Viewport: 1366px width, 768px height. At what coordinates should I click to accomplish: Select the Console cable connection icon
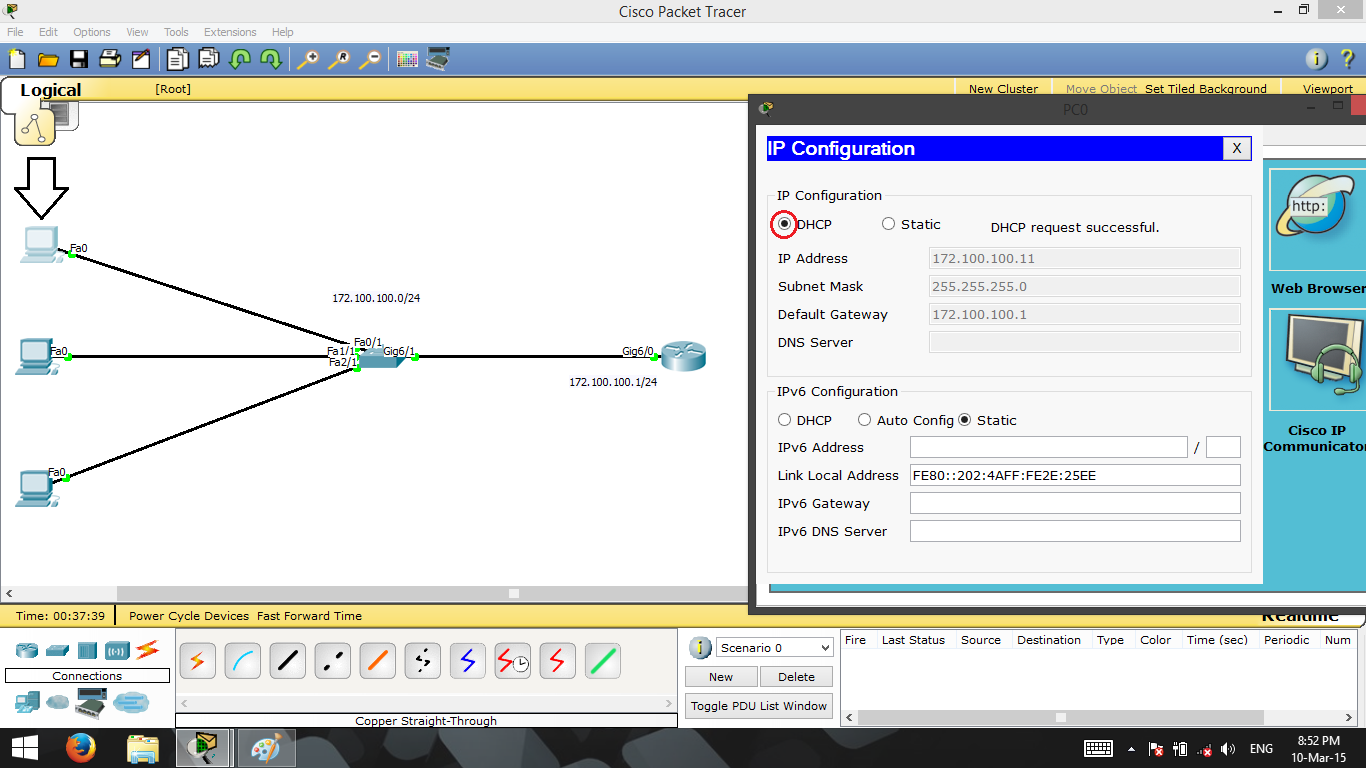(x=242, y=660)
